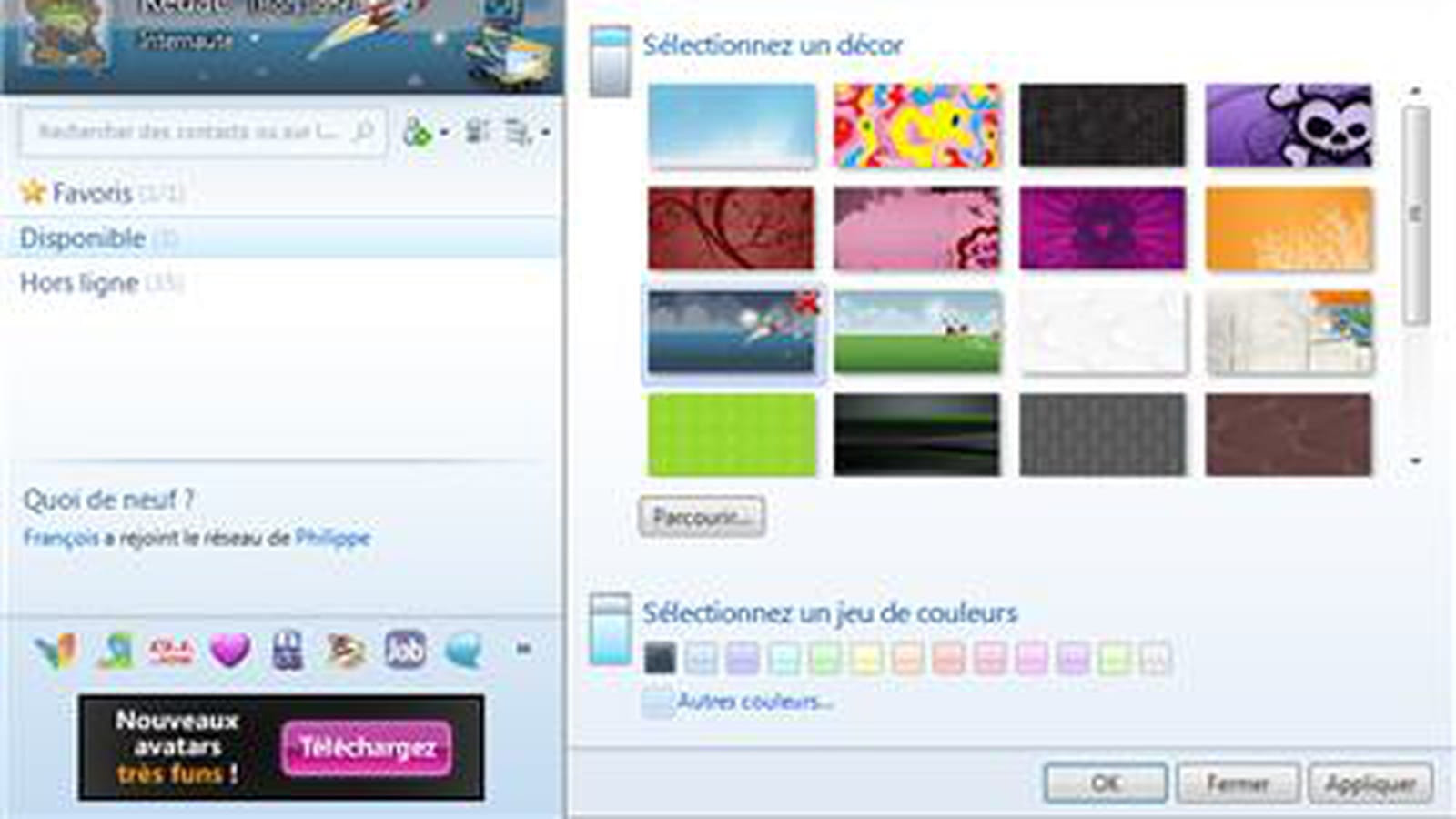The width and height of the screenshot is (1456, 819).
Task: Expand the menu list dropdown arrow
Action: click(545, 133)
